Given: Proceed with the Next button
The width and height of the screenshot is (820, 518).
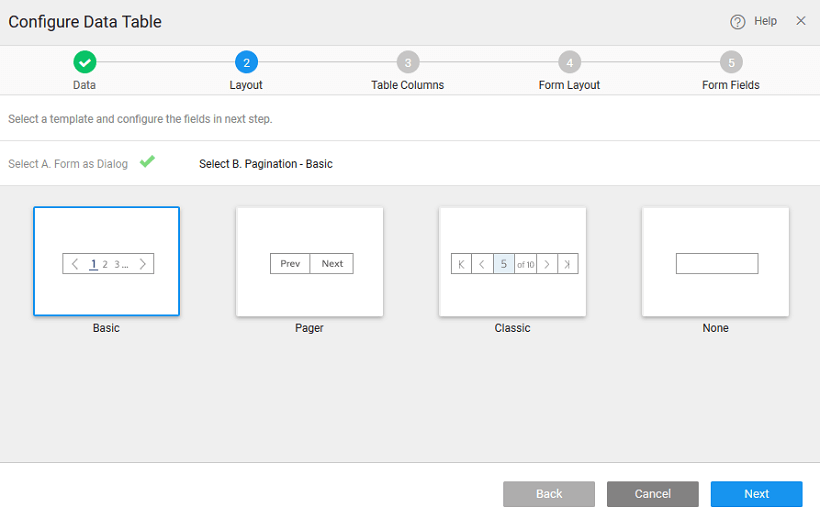Looking at the screenshot, I should point(756,494).
